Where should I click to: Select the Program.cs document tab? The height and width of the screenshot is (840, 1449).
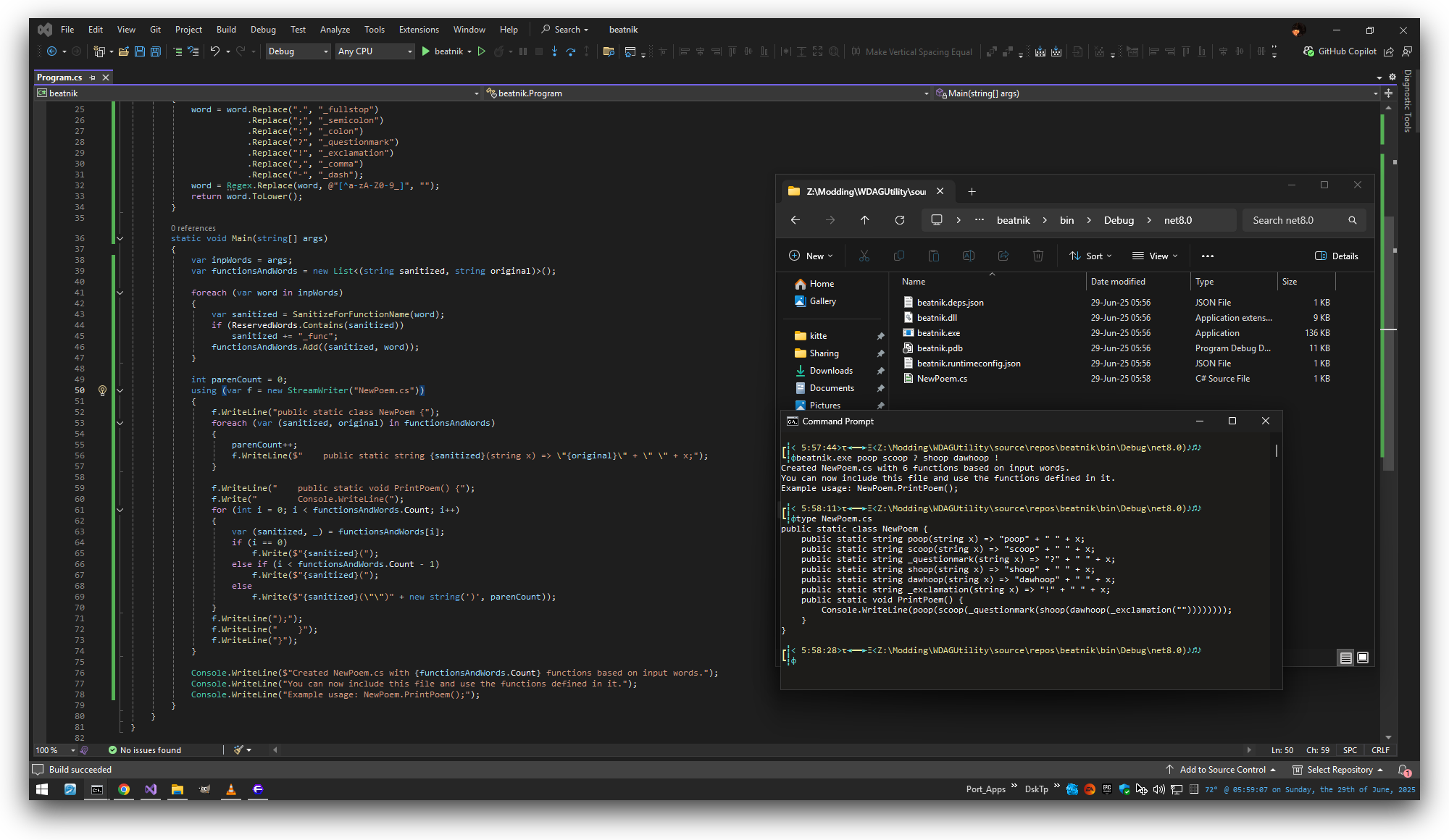59,77
